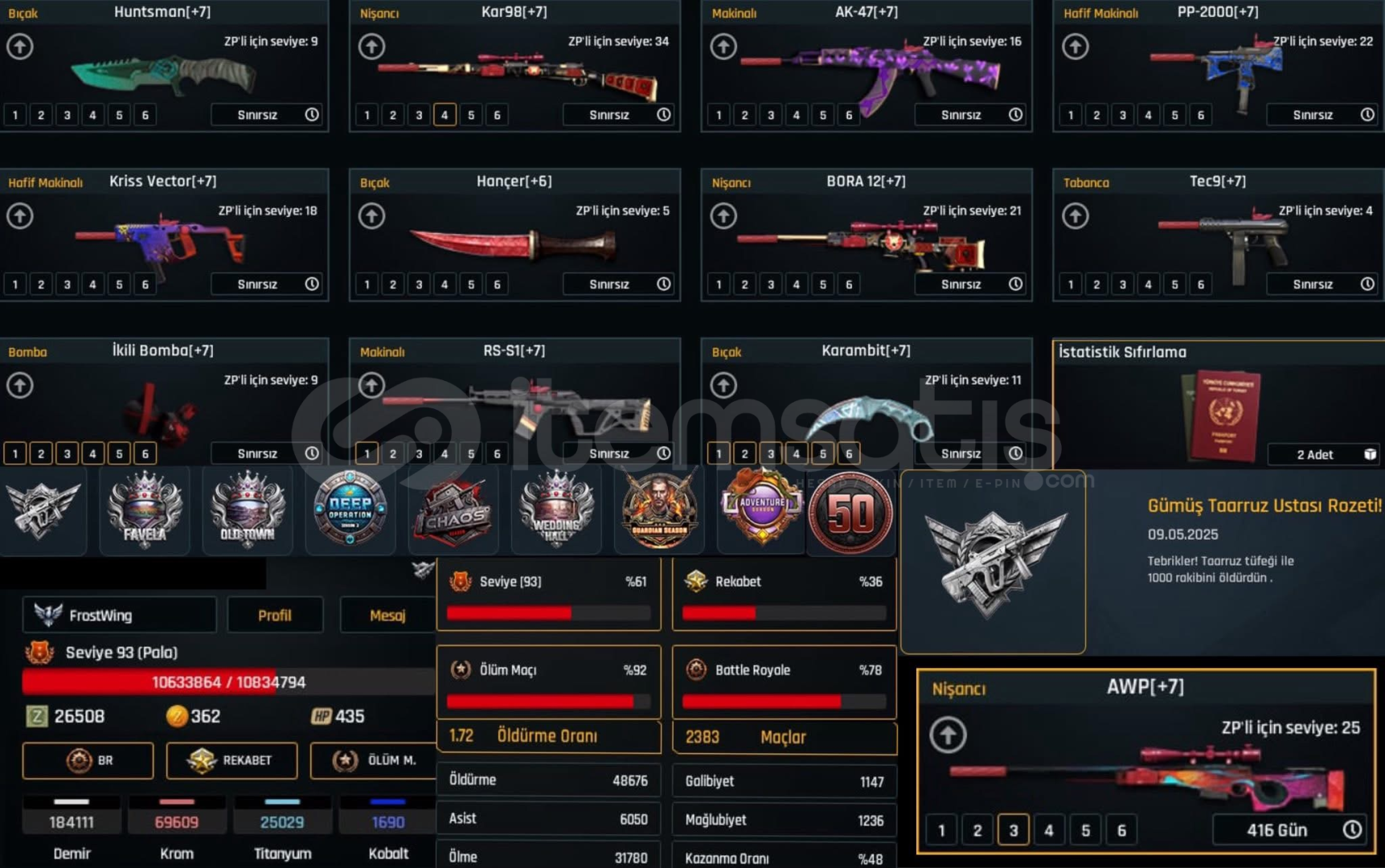
Task: Open the Favela badge icon
Action: point(145,510)
